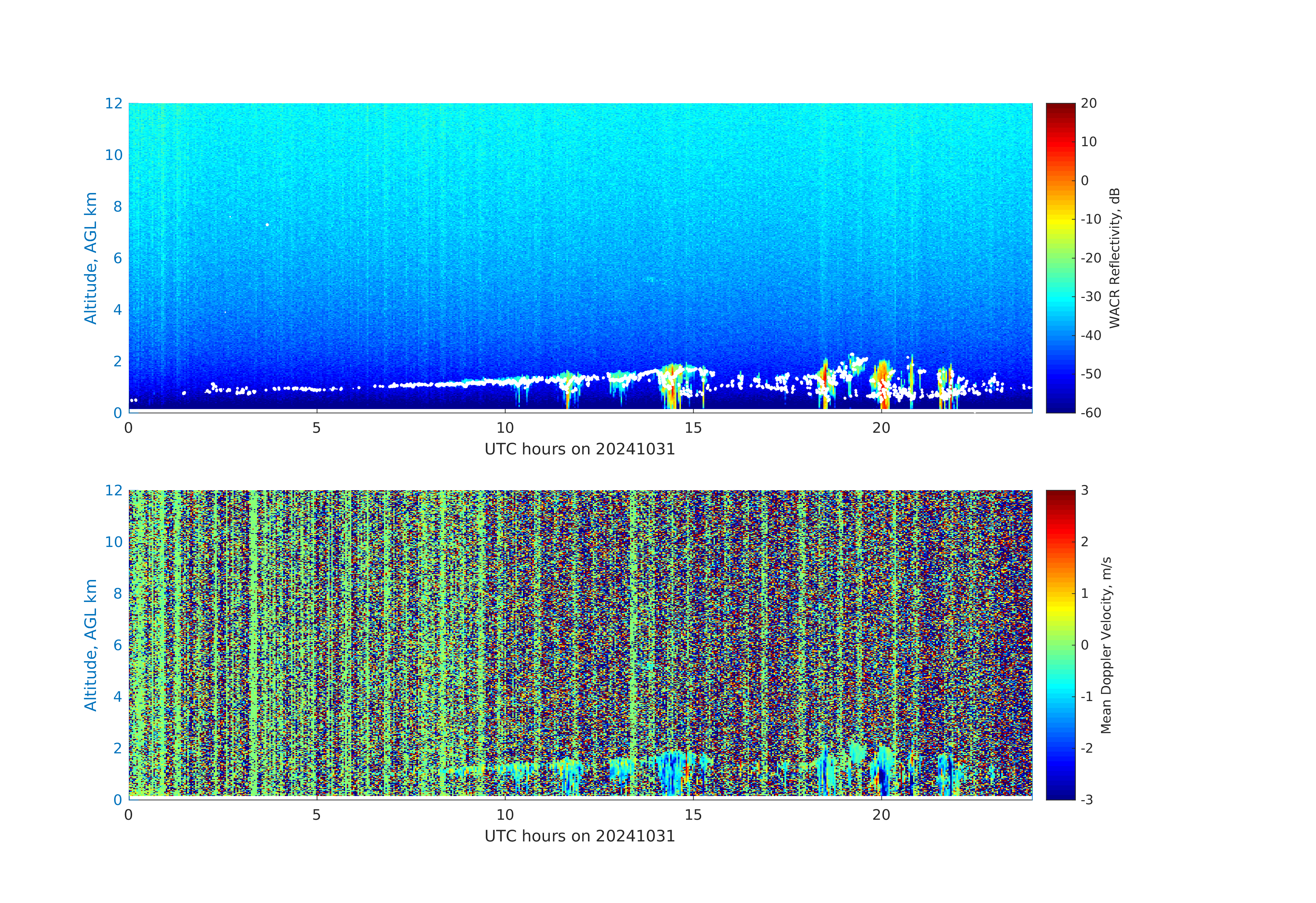Click the Mean Doppler Velocity colorbar
This screenshot has width=1316, height=903.
click(x=1060, y=644)
